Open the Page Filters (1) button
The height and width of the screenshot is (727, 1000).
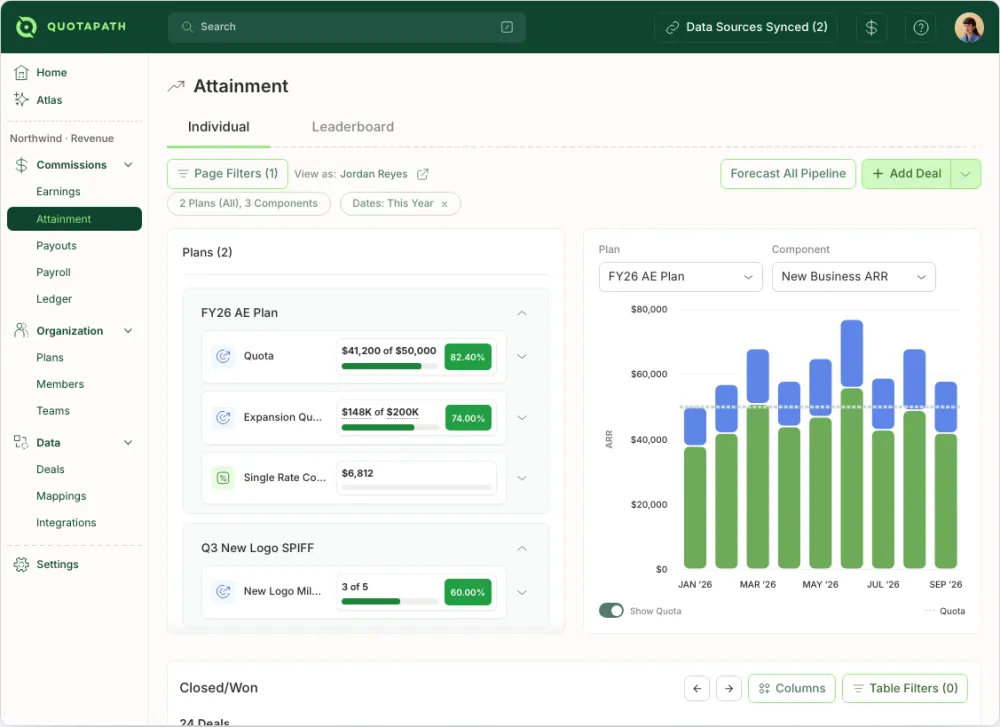[x=228, y=173]
